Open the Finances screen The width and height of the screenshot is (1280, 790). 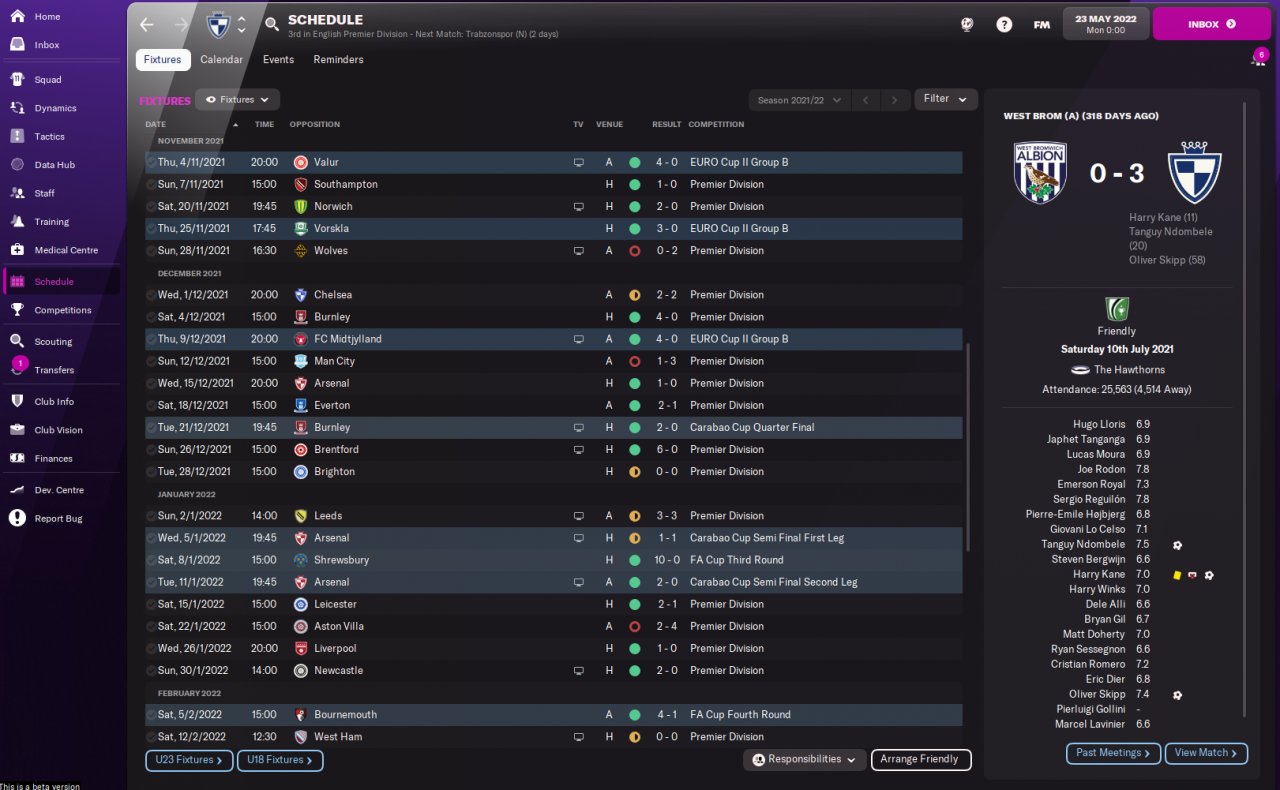click(53, 459)
